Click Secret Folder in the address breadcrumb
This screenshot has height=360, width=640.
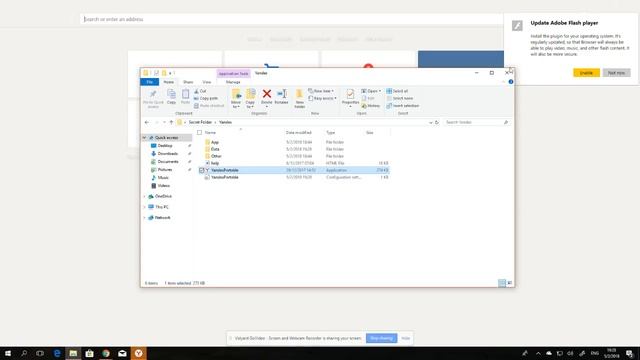click(x=200, y=122)
